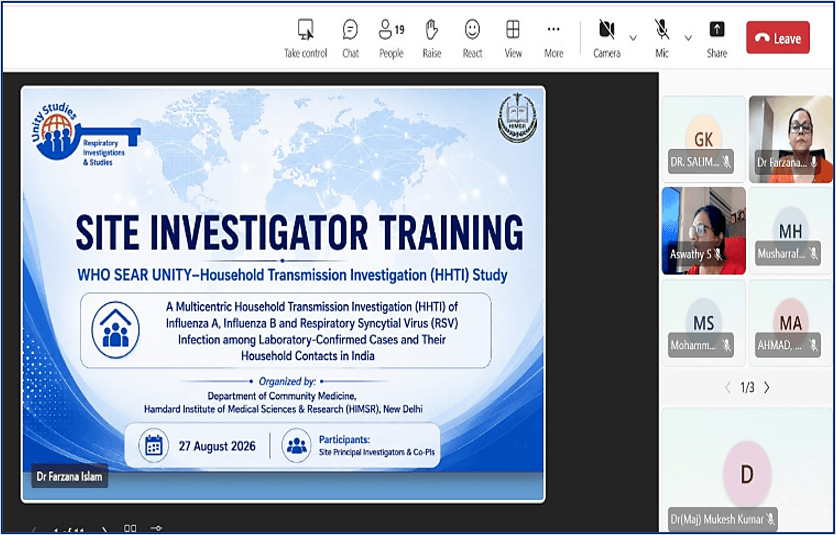Select DR. SALIM participant tile
The height and width of the screenshot is (535, 836).
pos(704,139)
